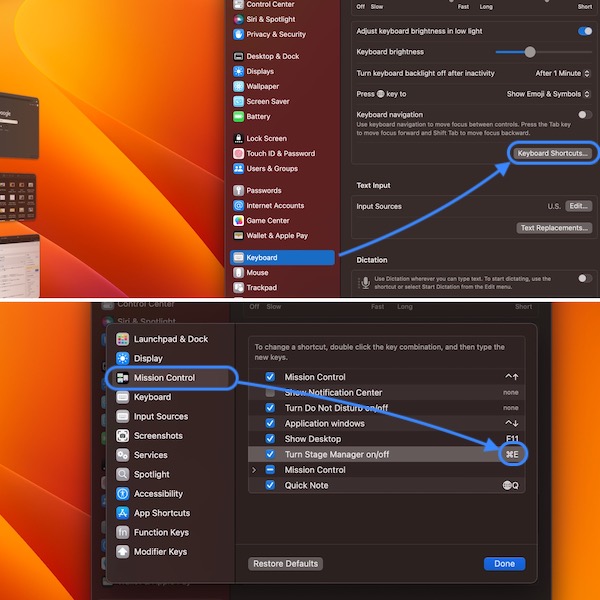Screen dimensions: 600x600
Task: Open Text Replacements... button
Action: (554, 228)
